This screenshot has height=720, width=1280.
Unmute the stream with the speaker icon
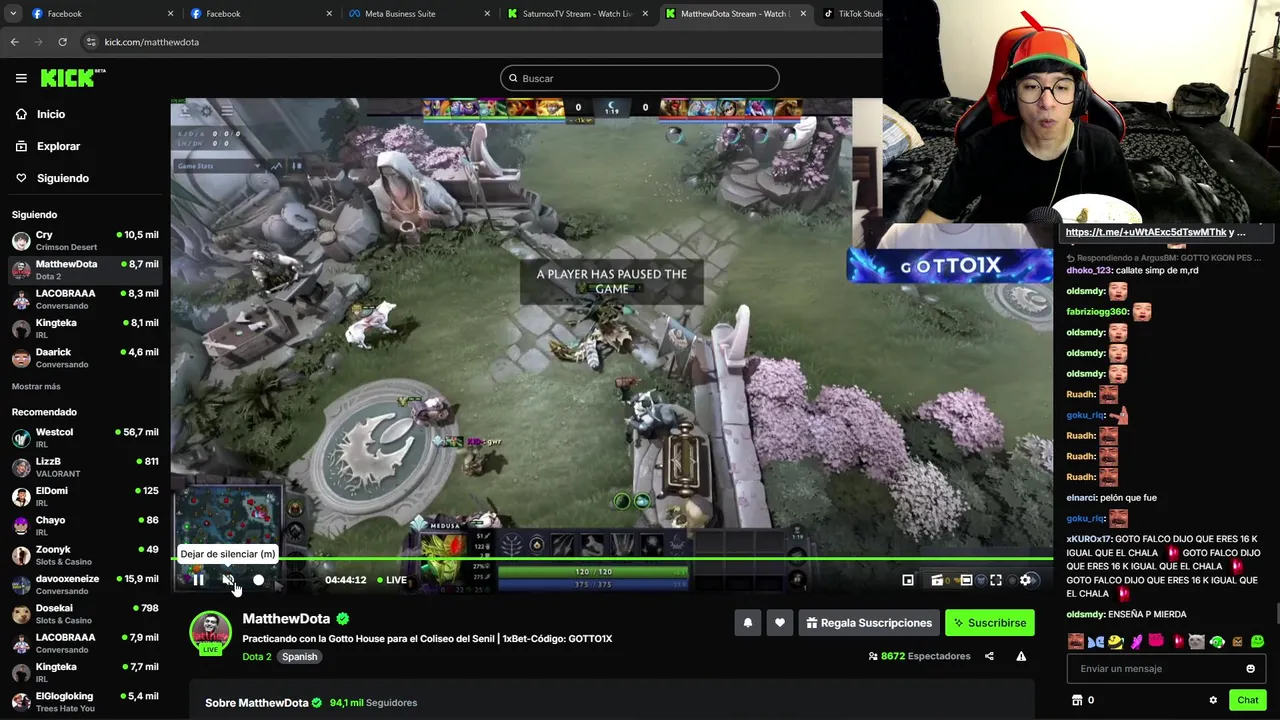(x=228, y=580)
